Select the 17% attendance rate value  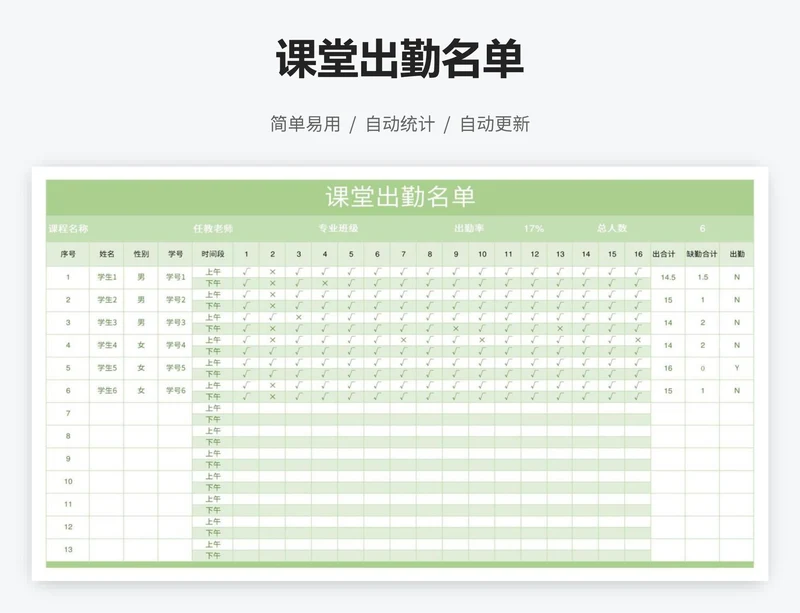534,228
